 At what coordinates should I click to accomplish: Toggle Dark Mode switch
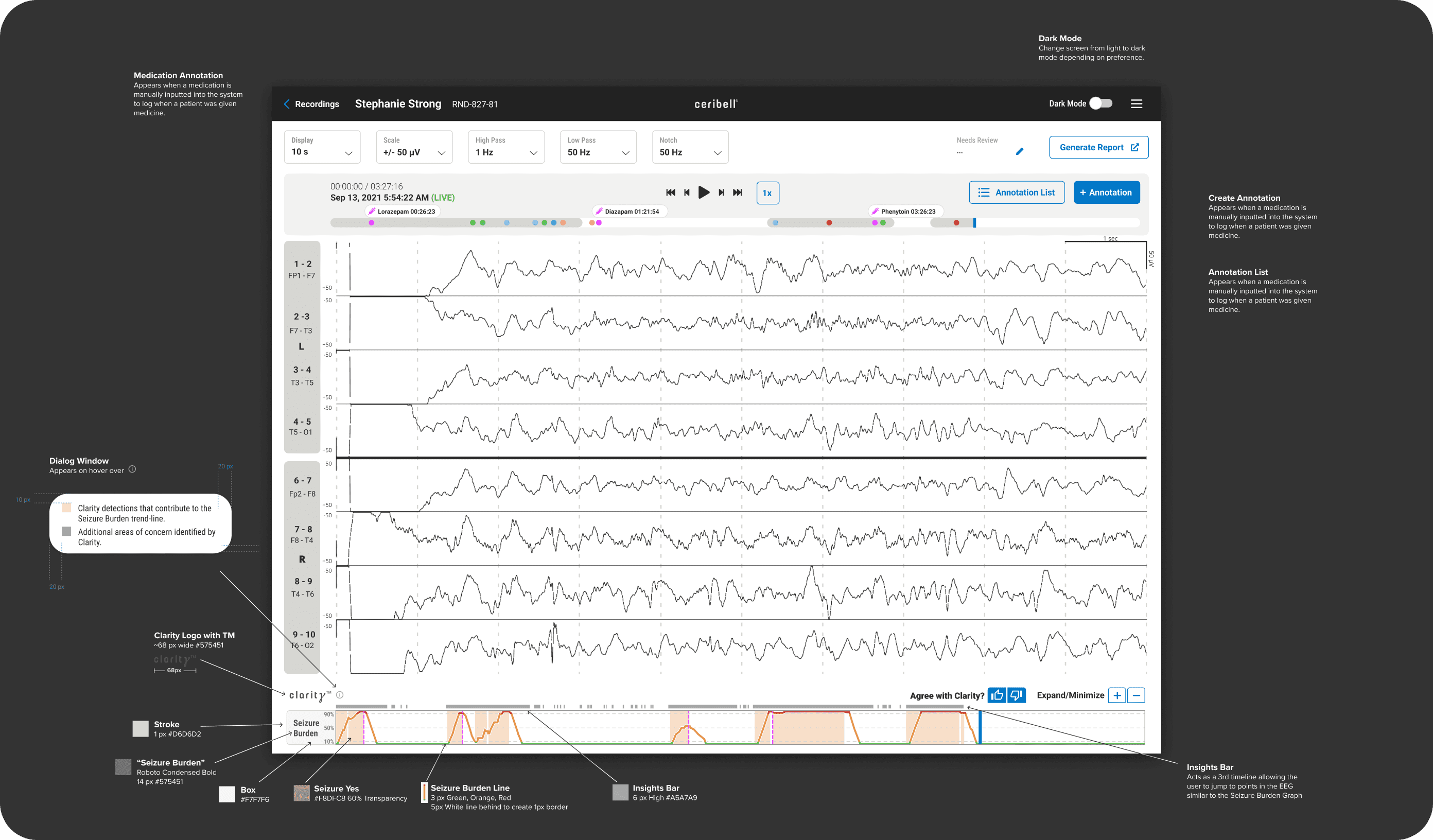(1100, 103)
